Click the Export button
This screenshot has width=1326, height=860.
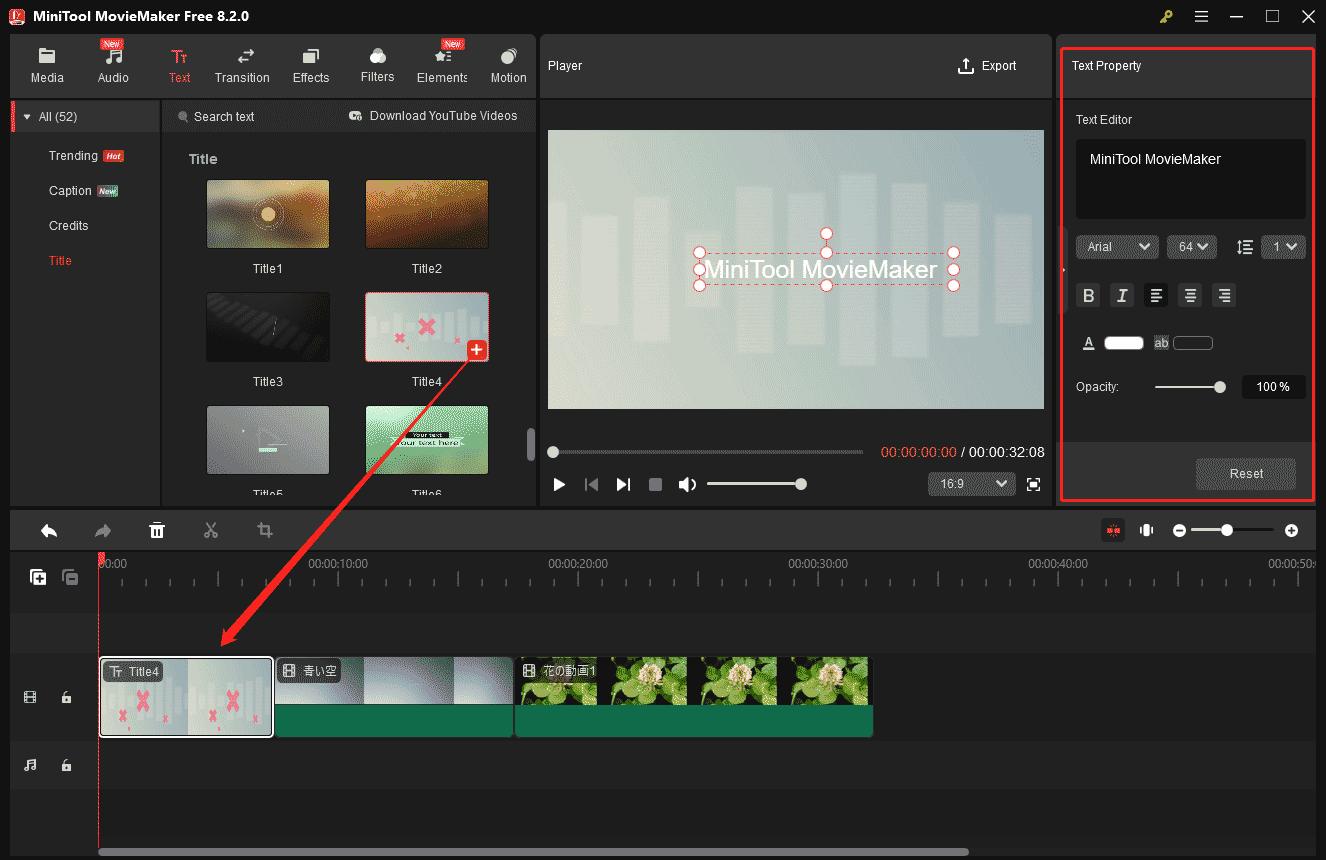click(987, 66)
